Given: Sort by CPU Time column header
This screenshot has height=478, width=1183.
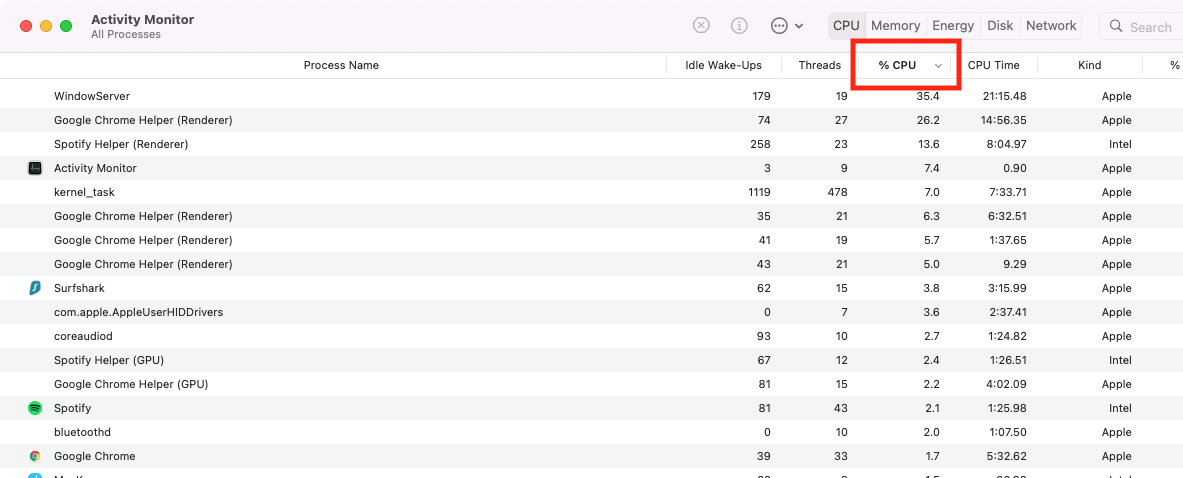Looking at the screenshot, I should 993,66.
